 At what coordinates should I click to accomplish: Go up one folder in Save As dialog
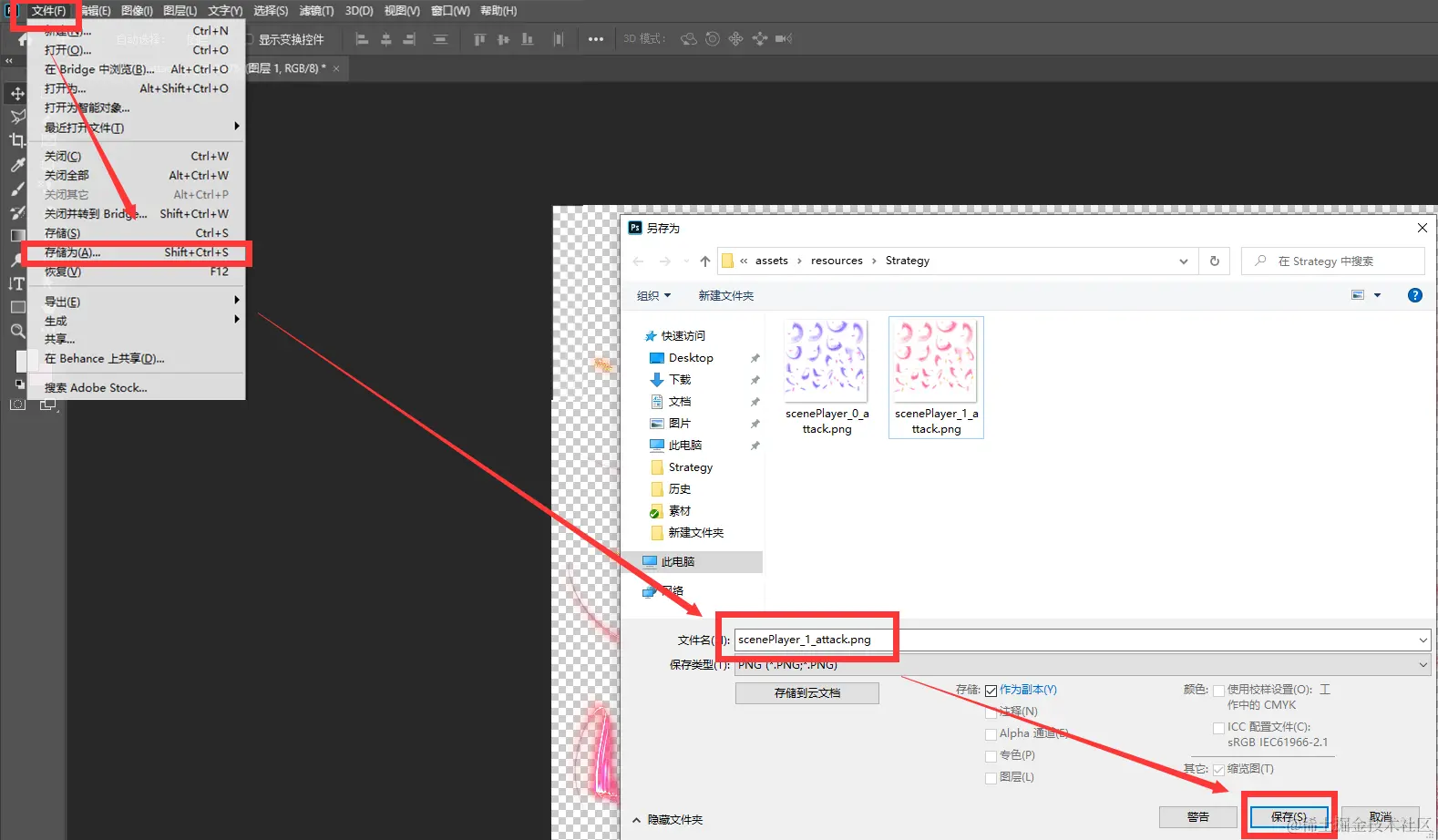[x=704, y=261]
